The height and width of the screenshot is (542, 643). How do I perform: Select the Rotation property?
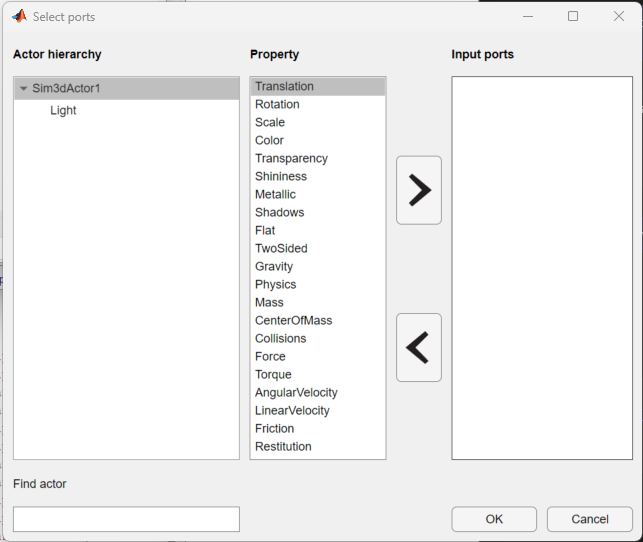[x=318, y=105]
